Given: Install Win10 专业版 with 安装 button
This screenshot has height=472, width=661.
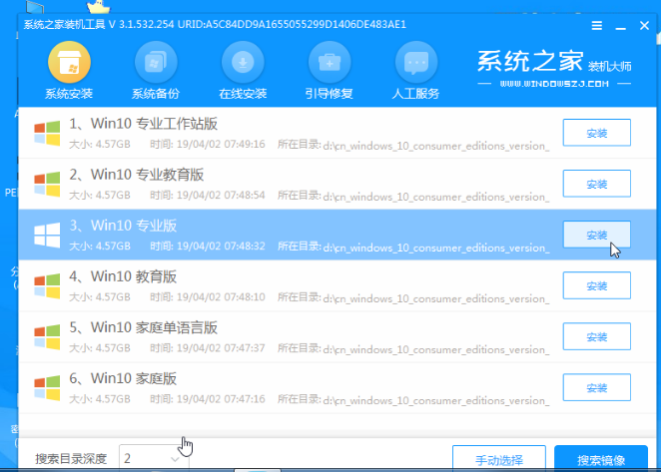Looking at the screenshot, I should (597, 235).
